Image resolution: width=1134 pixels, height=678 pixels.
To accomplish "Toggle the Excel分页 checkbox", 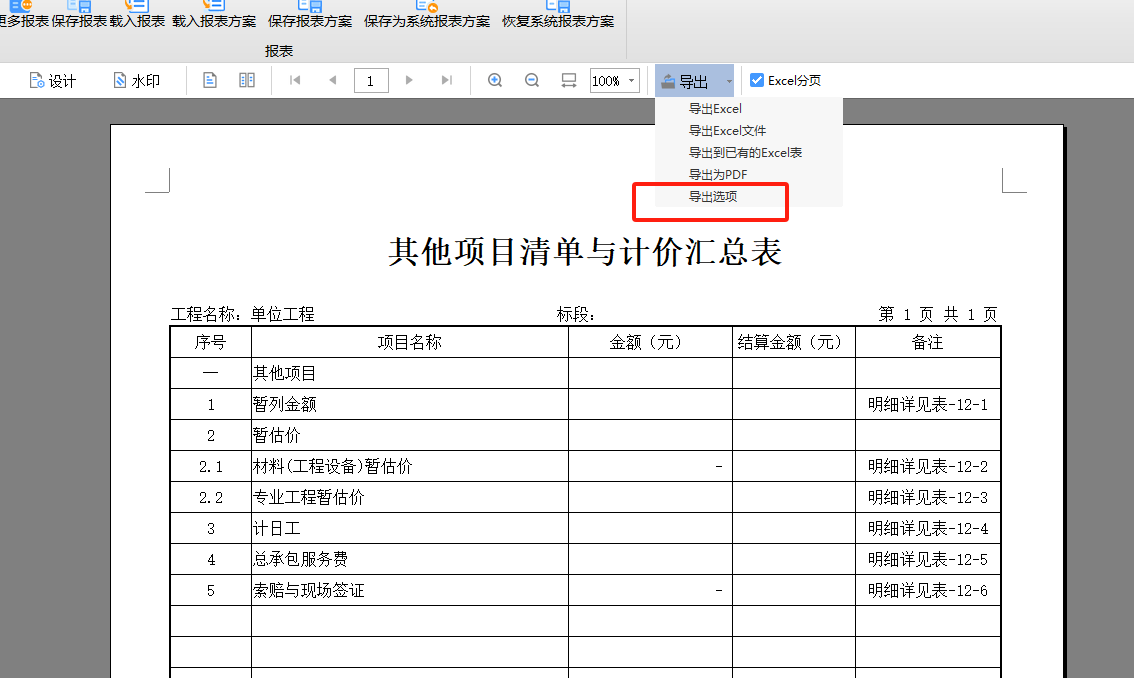I will (x=757, y=80).
